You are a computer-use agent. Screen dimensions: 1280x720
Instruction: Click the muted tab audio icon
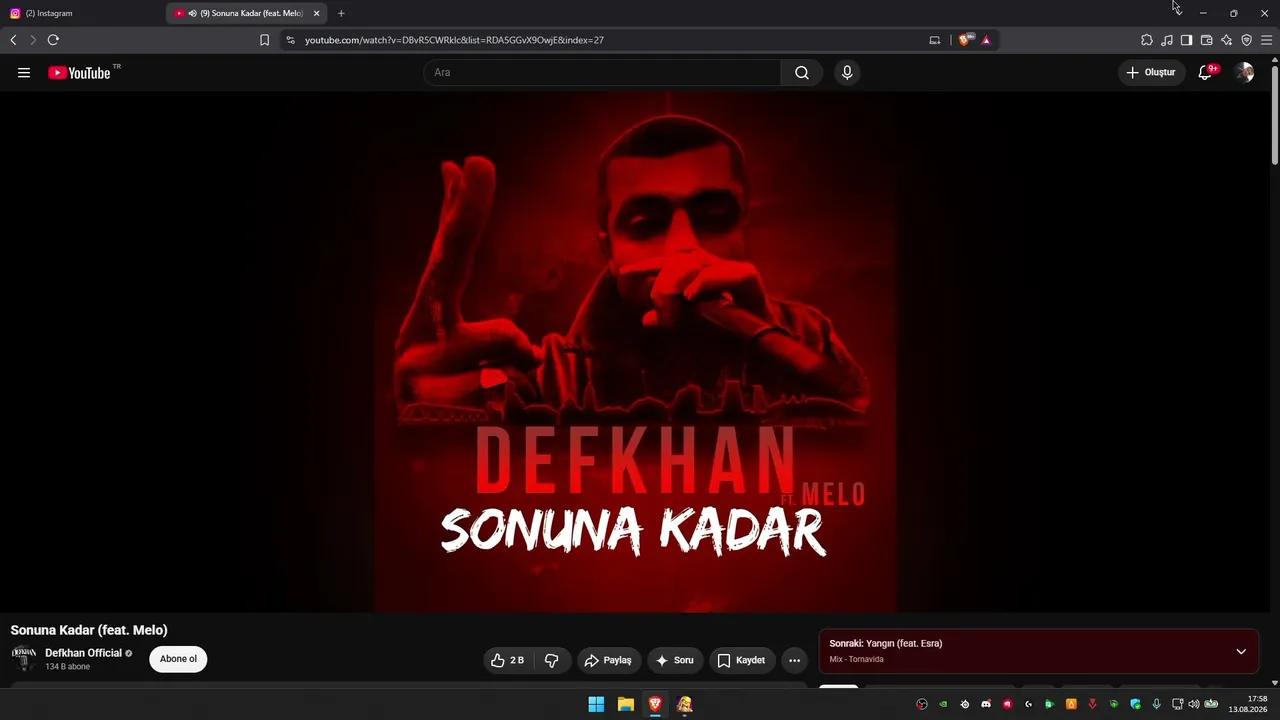coord(192,14)
